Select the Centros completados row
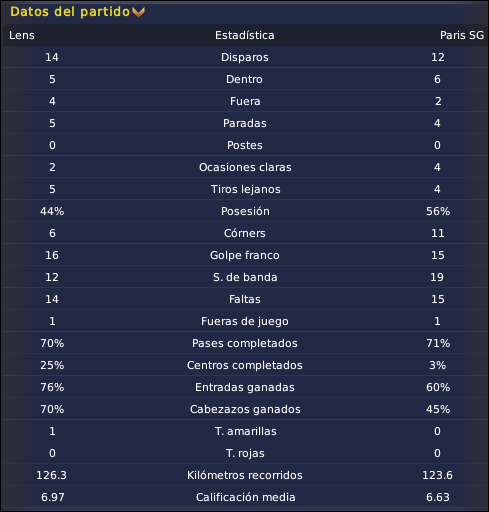This screenshot has width=489, height=512. coord(245,365)
